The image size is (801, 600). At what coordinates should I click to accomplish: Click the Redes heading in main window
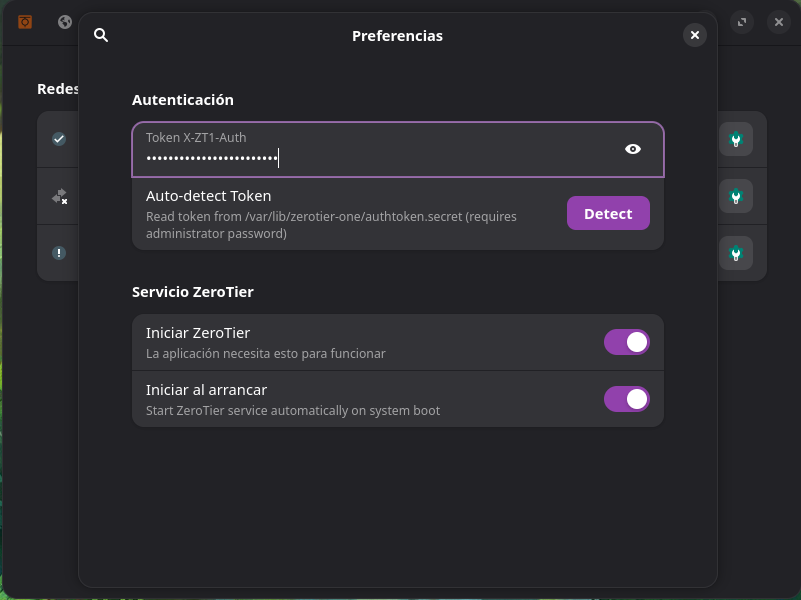click(x=58, y=89)
